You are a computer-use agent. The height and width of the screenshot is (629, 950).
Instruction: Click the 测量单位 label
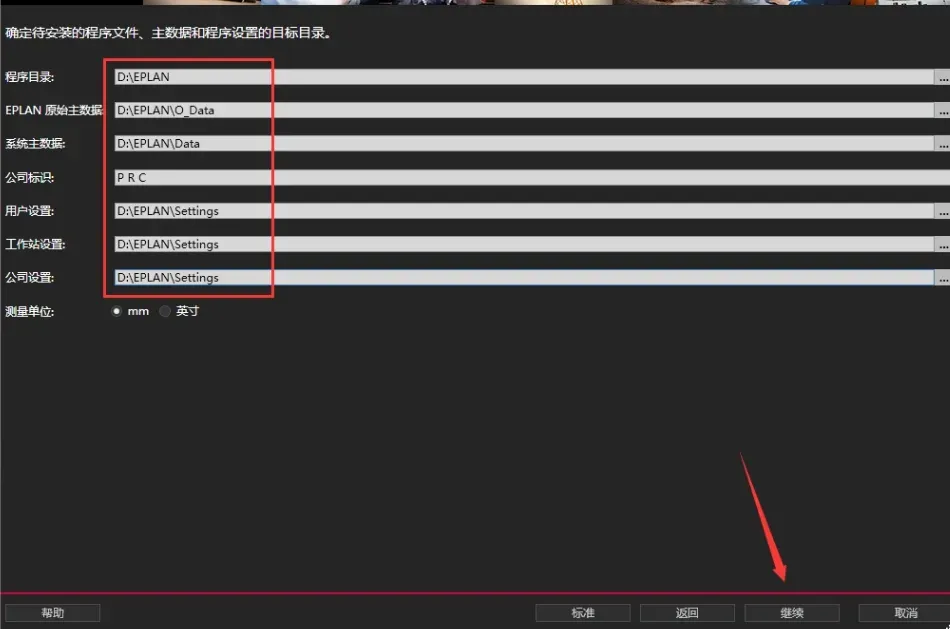coord(30,311)
